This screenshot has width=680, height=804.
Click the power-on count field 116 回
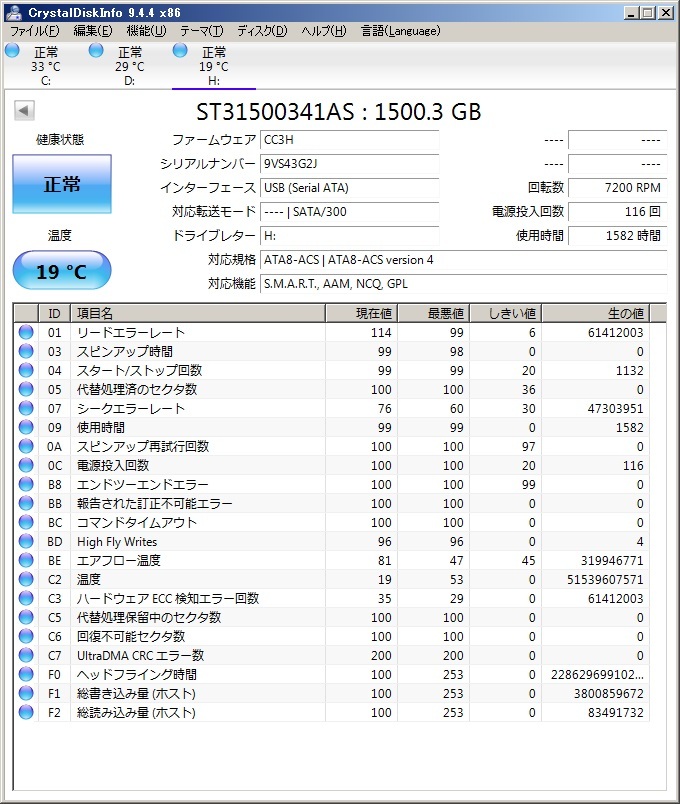point(617,212)
